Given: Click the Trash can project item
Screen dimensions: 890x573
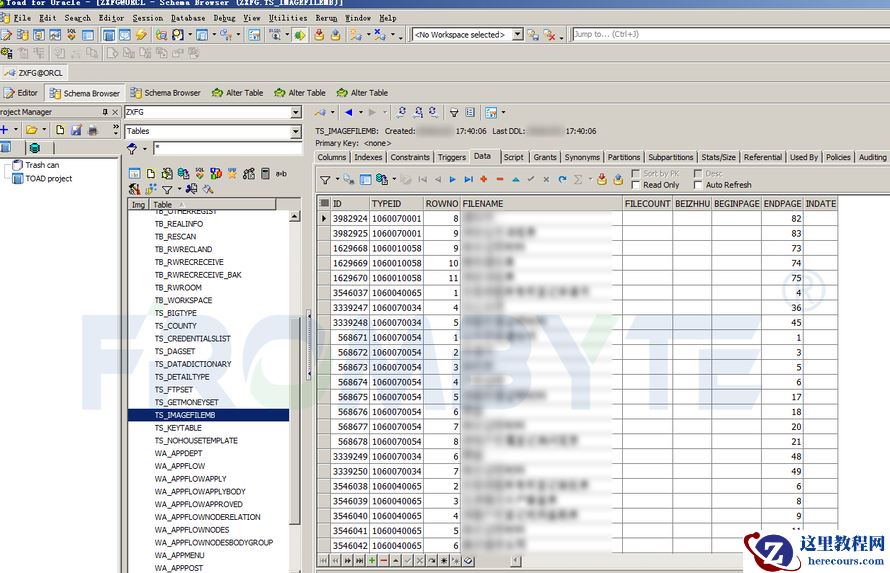Looking at the screenshot, I should [41, 165].
